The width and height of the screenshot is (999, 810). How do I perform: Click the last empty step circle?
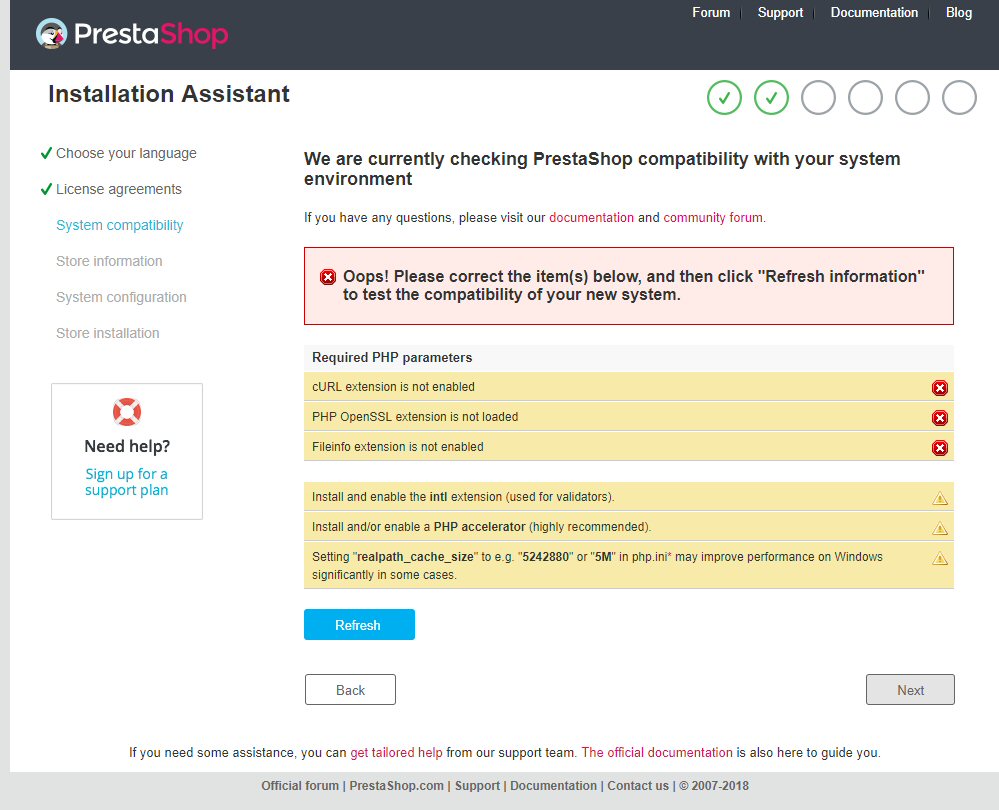pos(960,98)
